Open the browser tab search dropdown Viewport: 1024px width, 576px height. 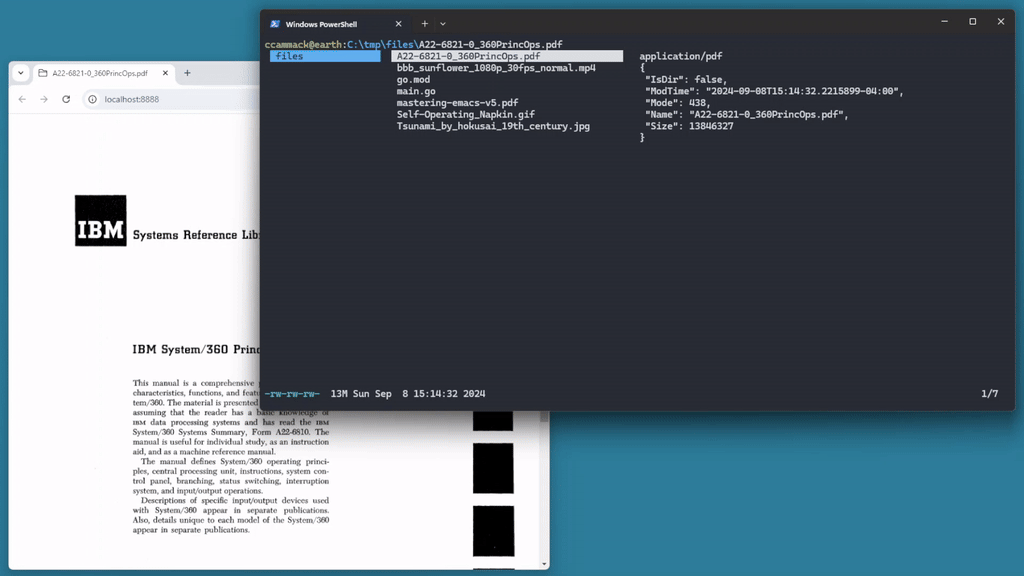21,73
